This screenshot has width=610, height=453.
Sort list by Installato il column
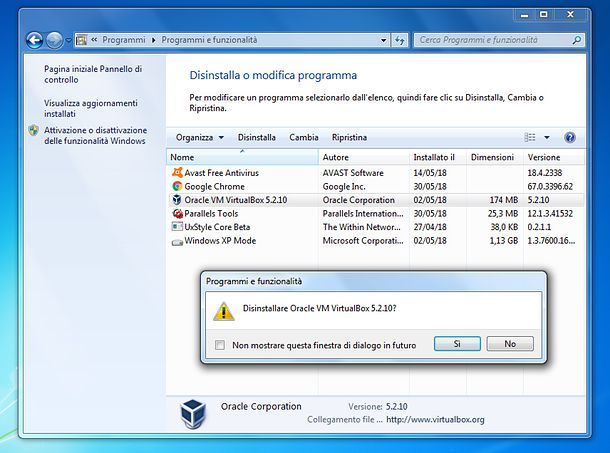438,157
